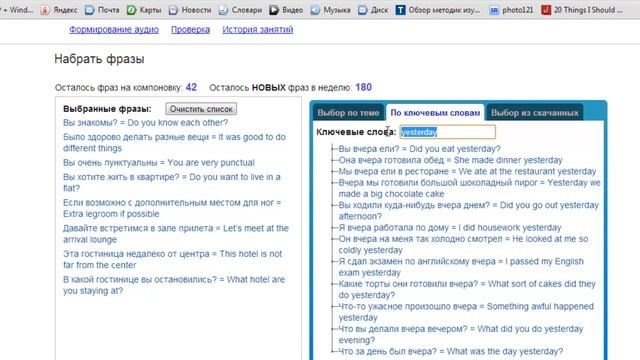The width and height of the screenshot is (640, 360).
Task: Select phrase 'Было здорово делать разные вещи'
Action: (x=174, y=142)
